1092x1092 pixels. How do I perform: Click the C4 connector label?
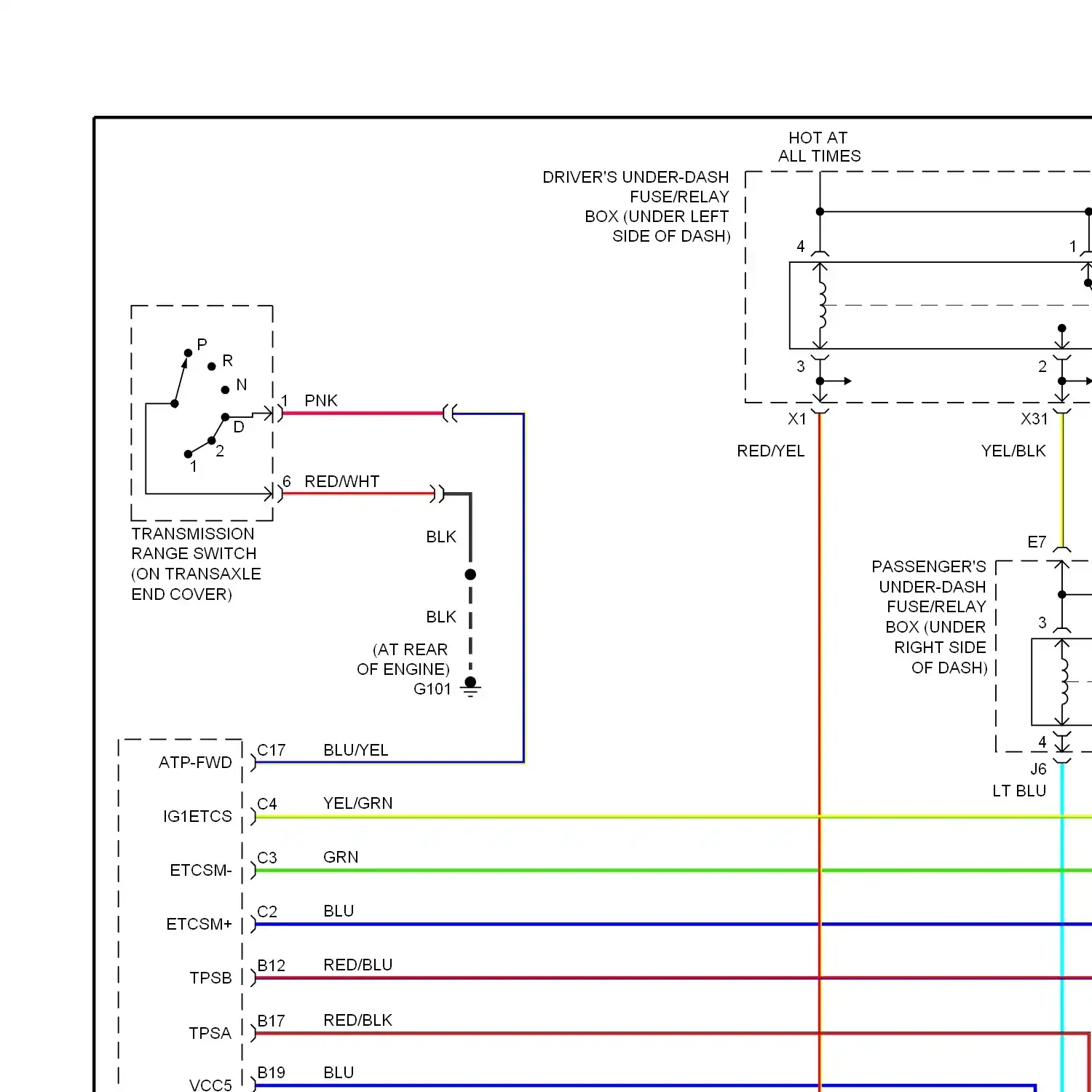[x=266, y=804]
